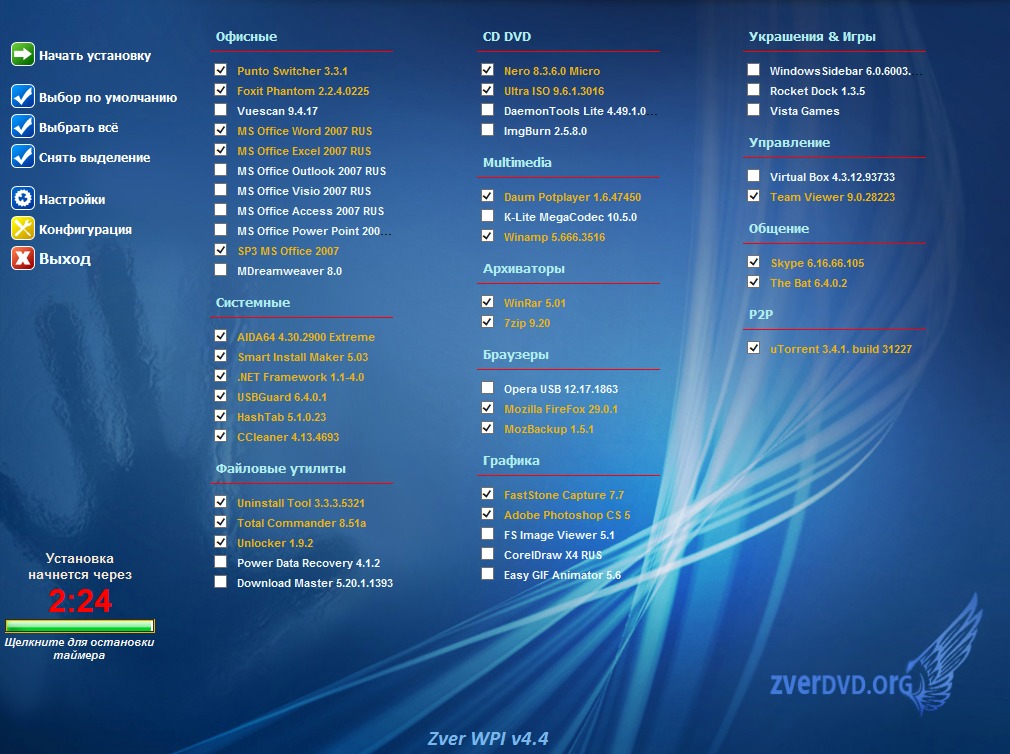Check K-Lite MegaCodec 10.5.0 checkbox

click(487, 216)
